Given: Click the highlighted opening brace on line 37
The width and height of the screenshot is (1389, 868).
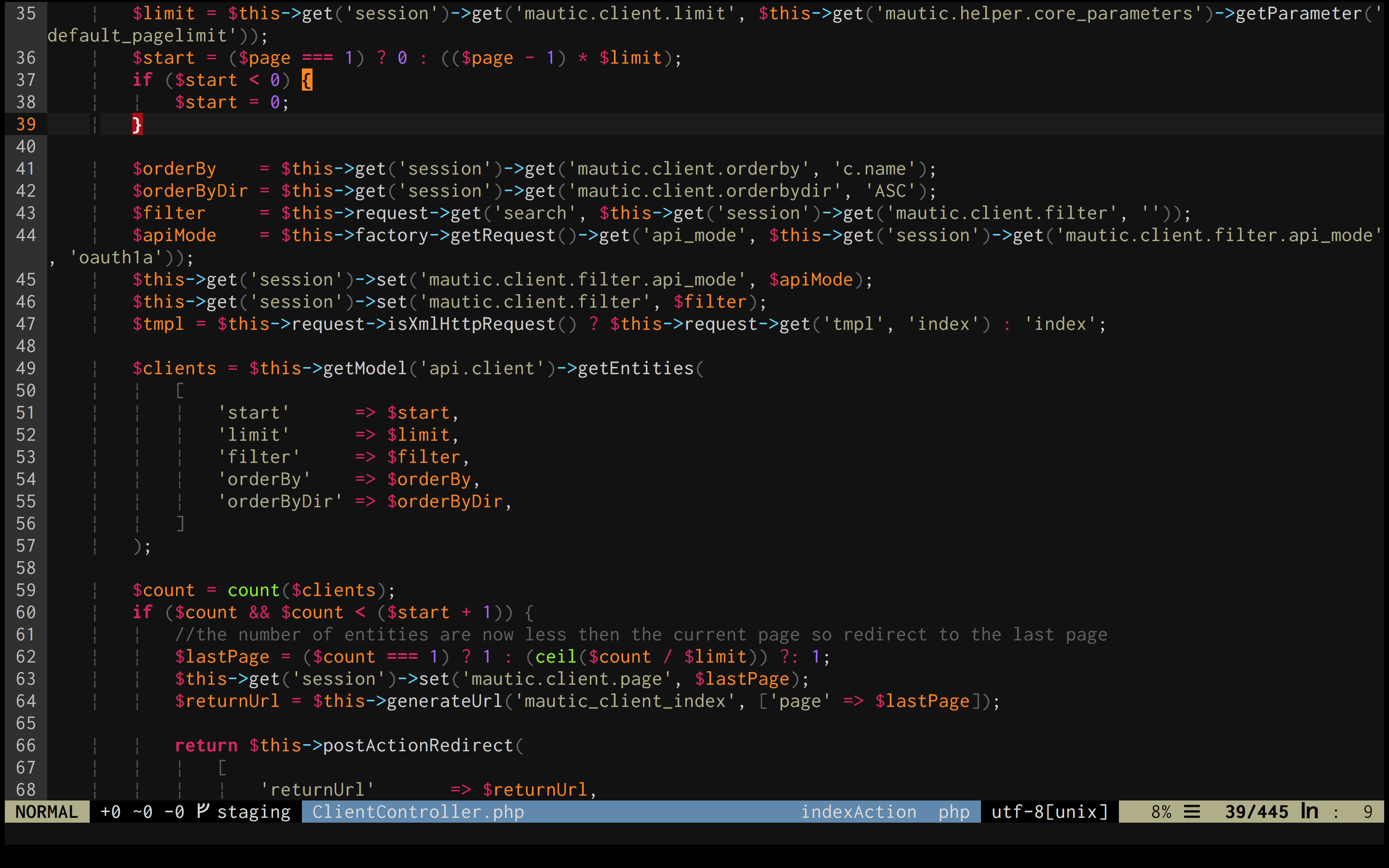Looking at the screenshot, I should pyautogui.click(x=307, y=81).
